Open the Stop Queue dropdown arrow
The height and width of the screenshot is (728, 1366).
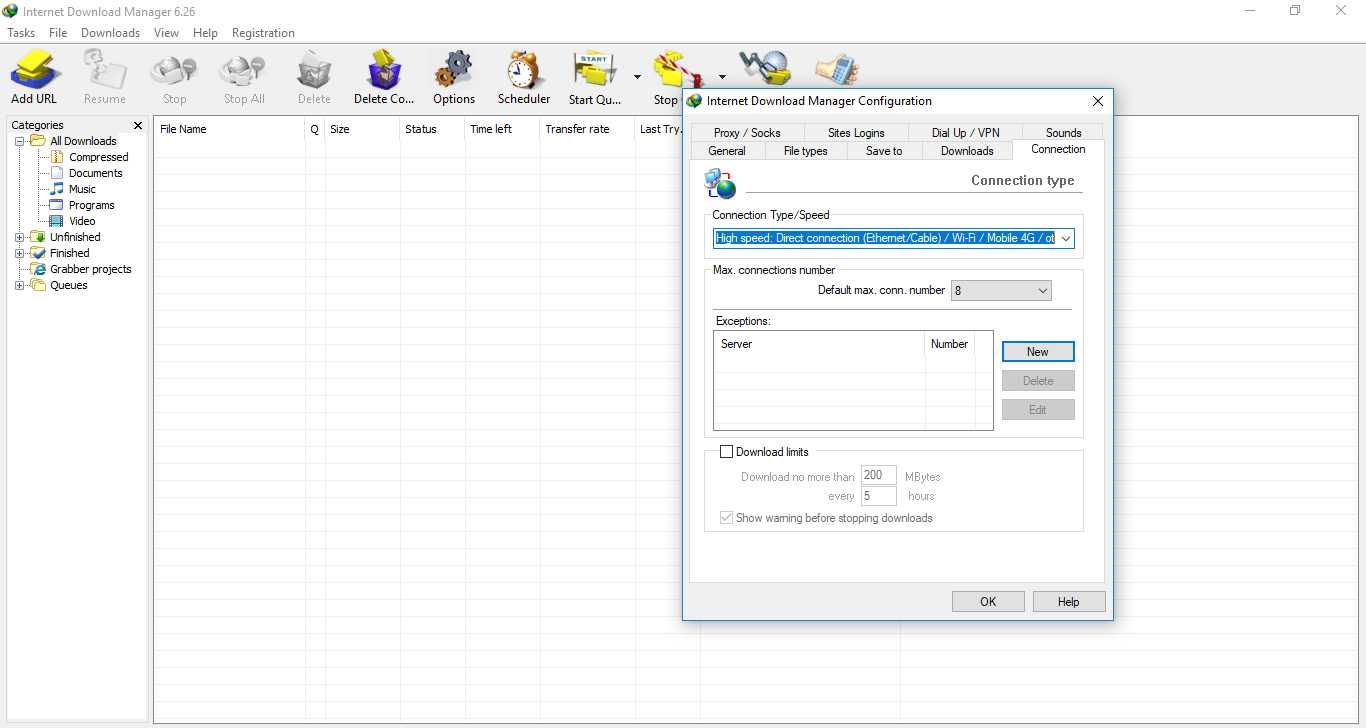(722, 76)
